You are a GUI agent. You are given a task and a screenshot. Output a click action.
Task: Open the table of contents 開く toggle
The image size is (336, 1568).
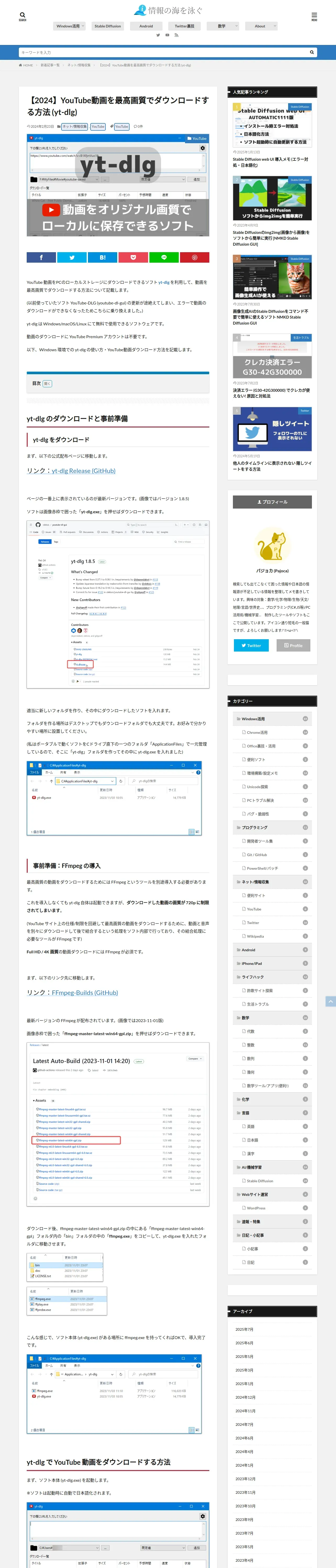(47, 383)
